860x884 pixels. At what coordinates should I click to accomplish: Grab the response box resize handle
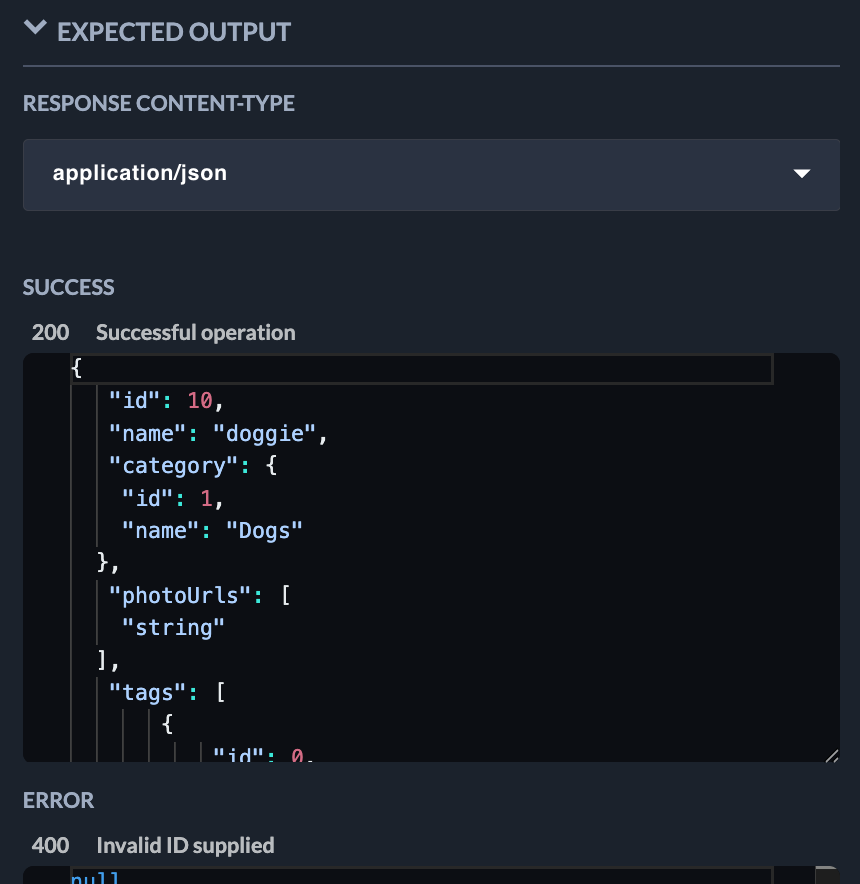coord(831,756)
